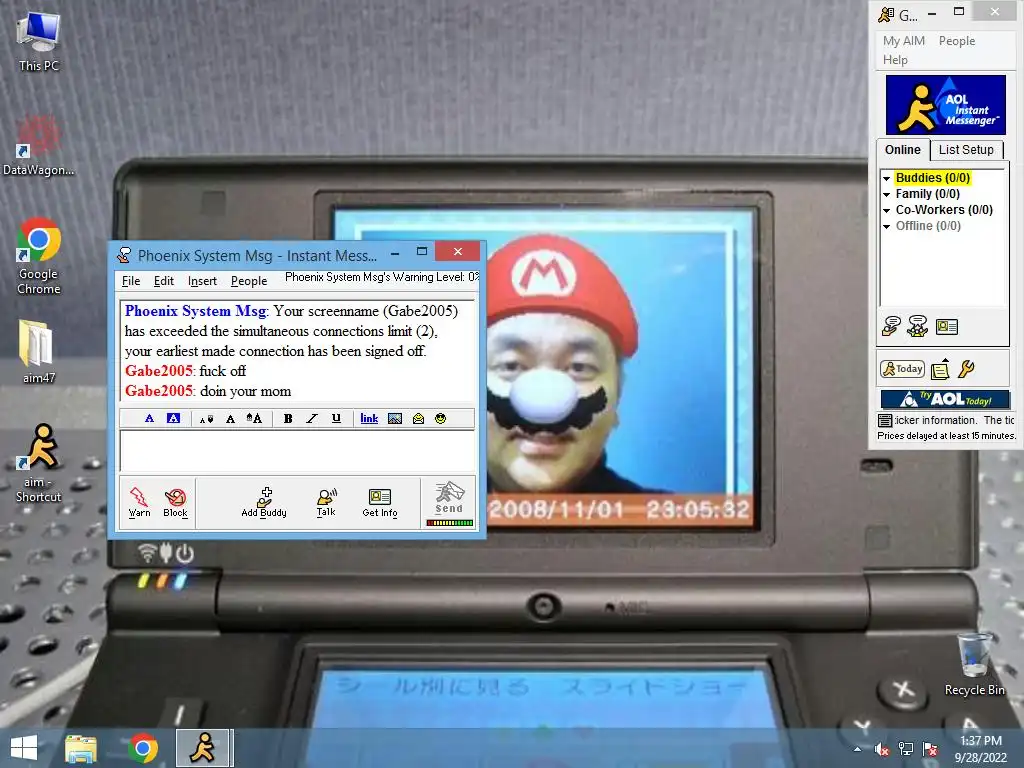Start Talk voice session

(326, 502)
